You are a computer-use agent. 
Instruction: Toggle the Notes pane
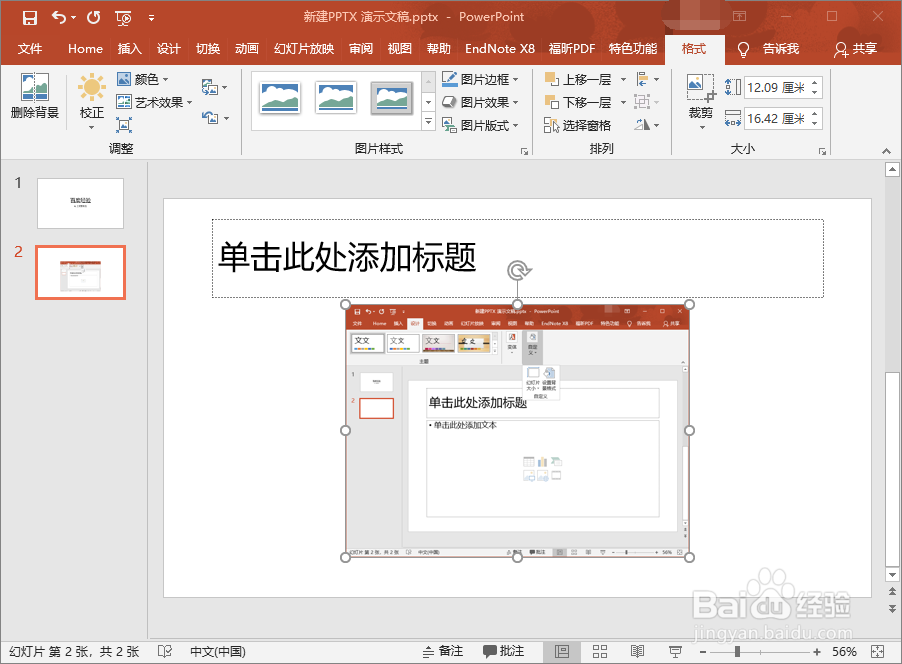(x=441, y=651)
